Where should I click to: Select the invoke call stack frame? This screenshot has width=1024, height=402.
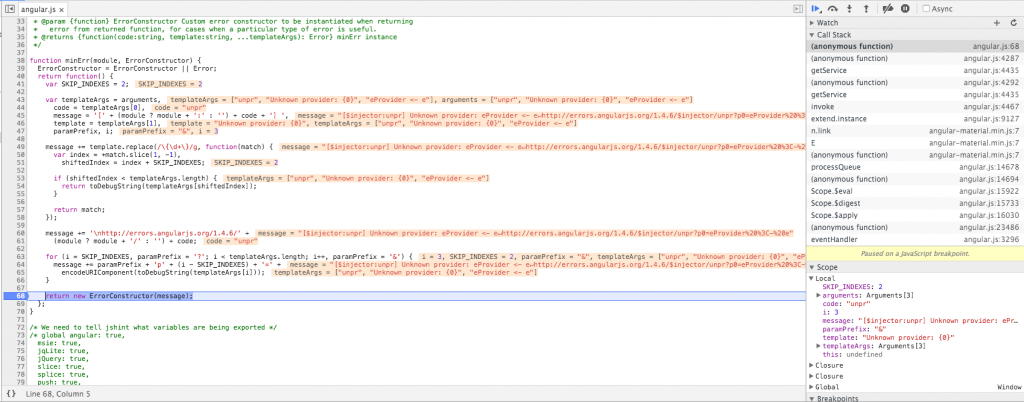click(915, 107)
